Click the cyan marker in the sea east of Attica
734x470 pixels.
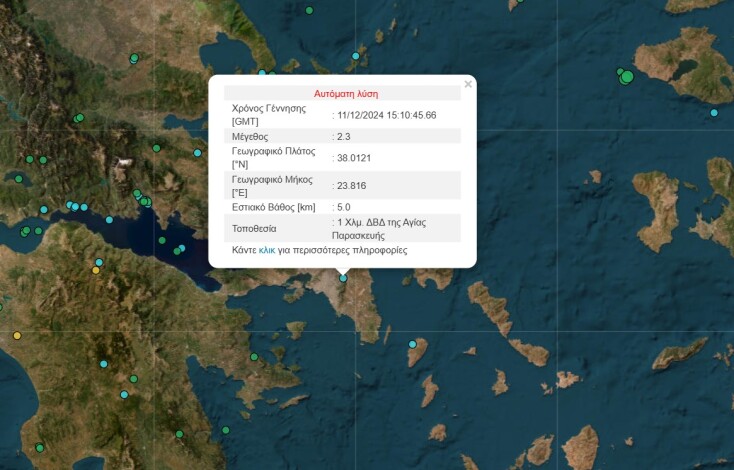coord(412,344)
